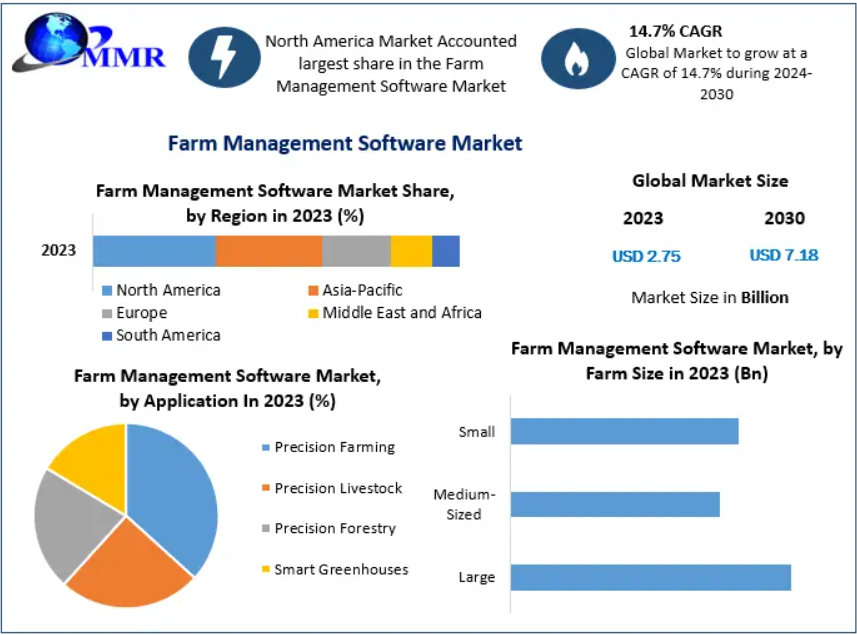
Task: Click the South America legend square
Action: click(106, 336)
